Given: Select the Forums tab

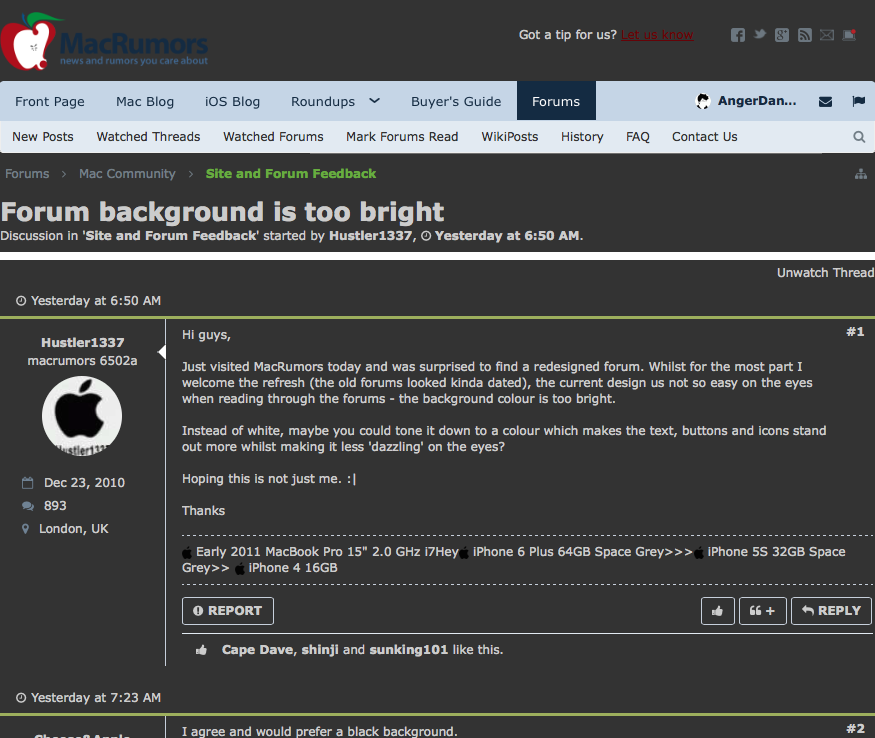Looking at the screenshot, I should pos(556,101).
